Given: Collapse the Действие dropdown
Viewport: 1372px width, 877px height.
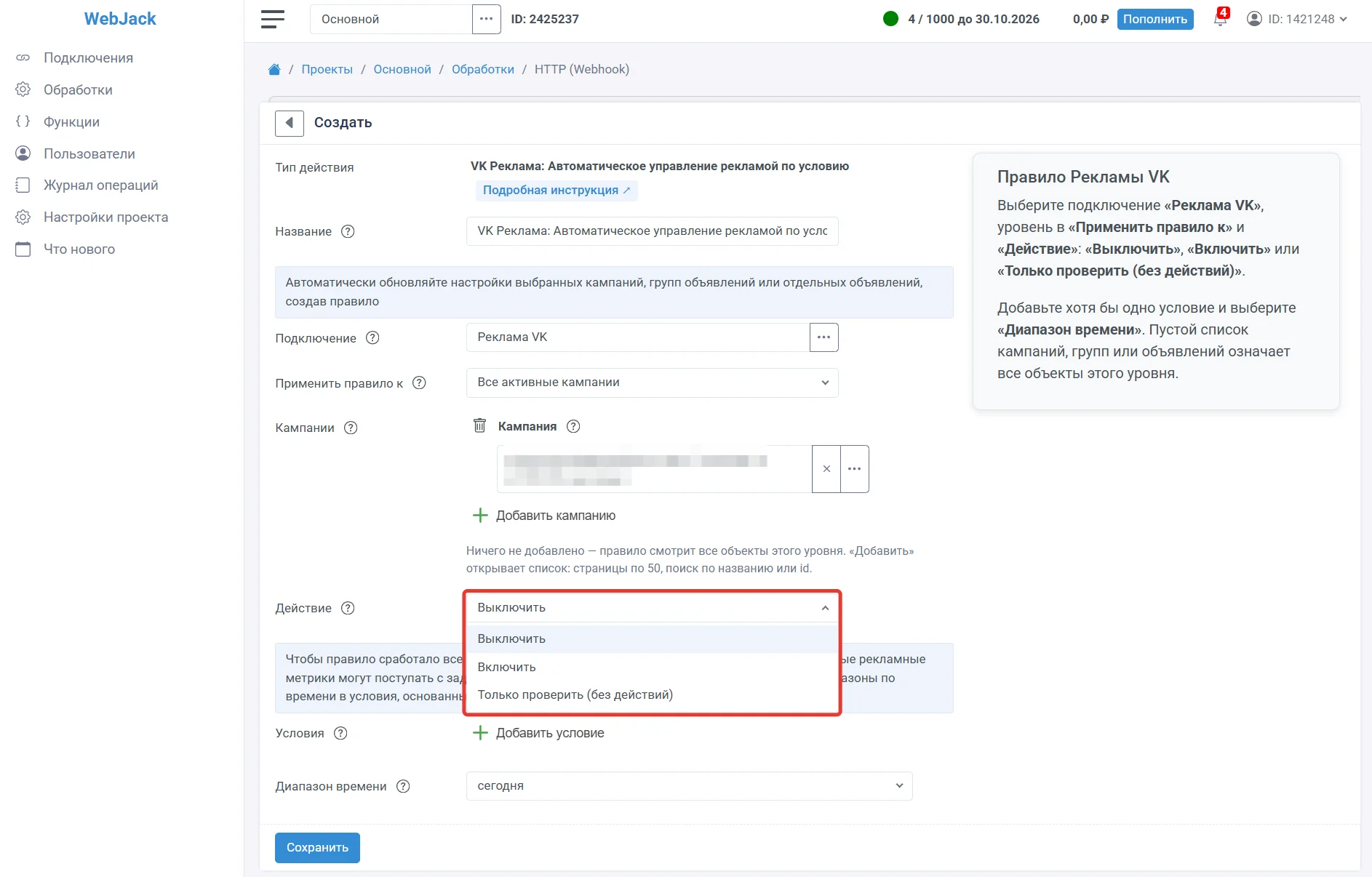Looking at the screenshot, I should [653, 608].
